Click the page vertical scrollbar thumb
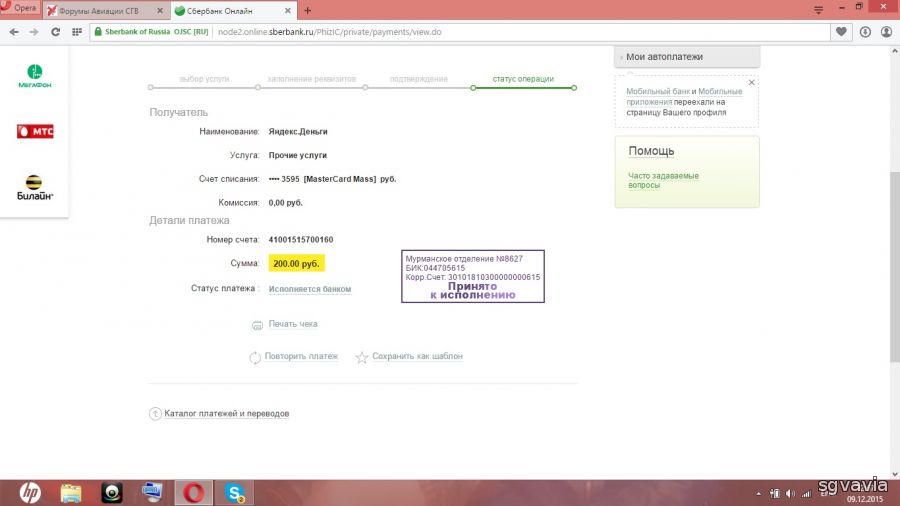Image resolution: width=900 pixels, height=506 pixels. (x=894, y=267)
